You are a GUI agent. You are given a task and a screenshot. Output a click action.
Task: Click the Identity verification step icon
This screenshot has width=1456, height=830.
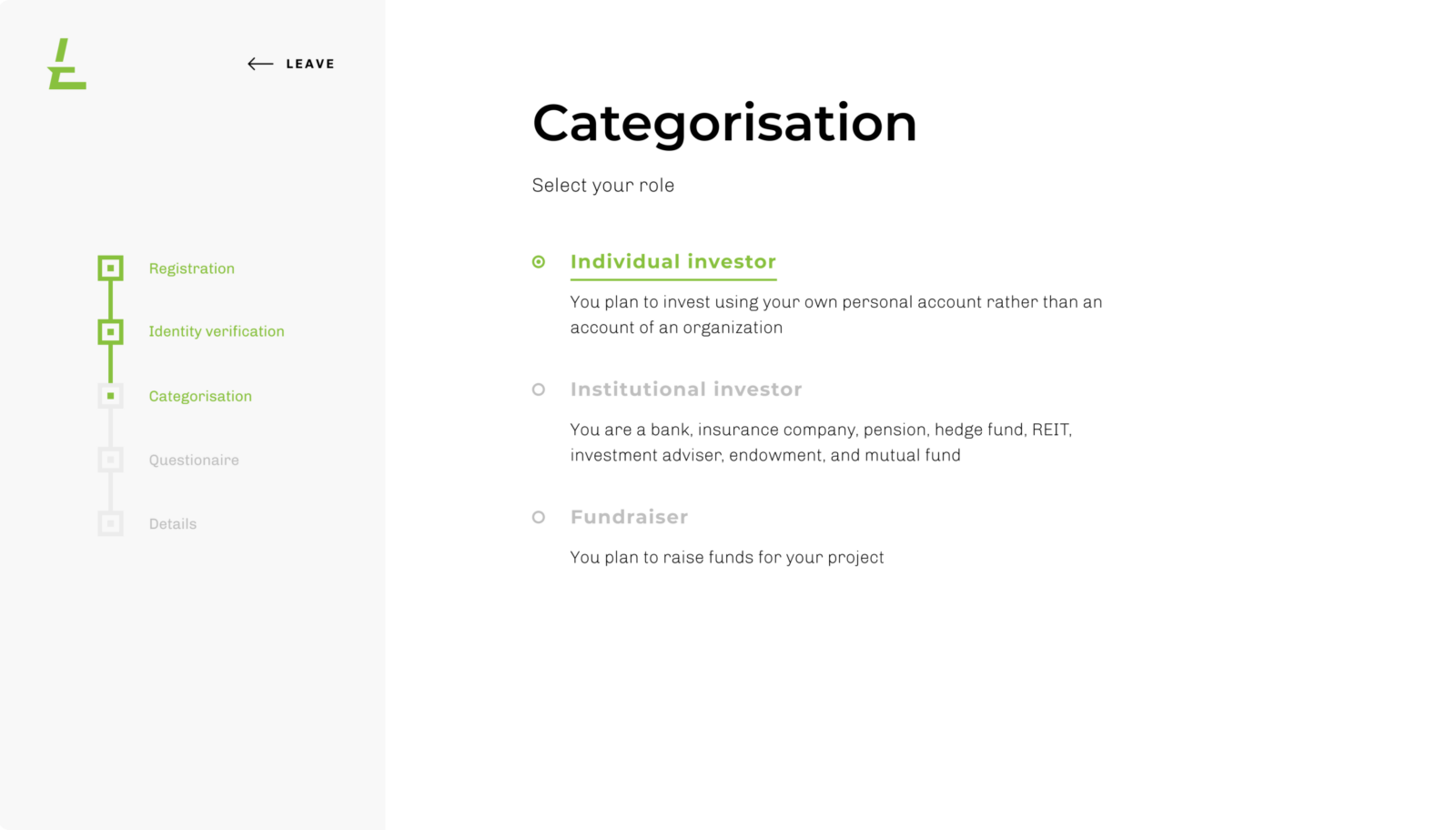click(x=111, y=332)
